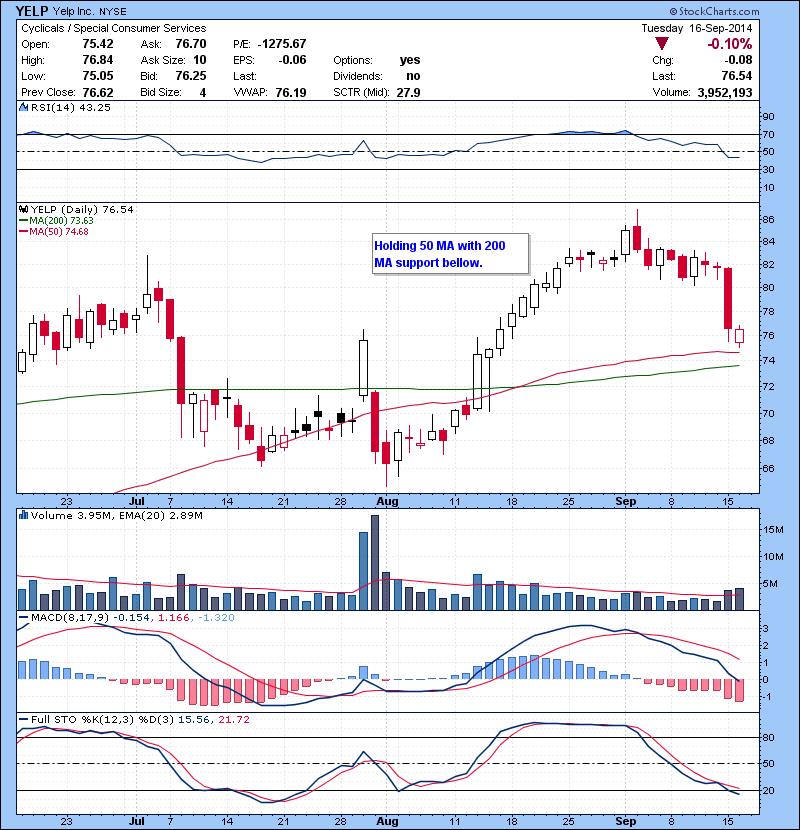Click the date Tuesday 16-Sep-2014
Screen dimensions: 800x830
tap(697, 28)
